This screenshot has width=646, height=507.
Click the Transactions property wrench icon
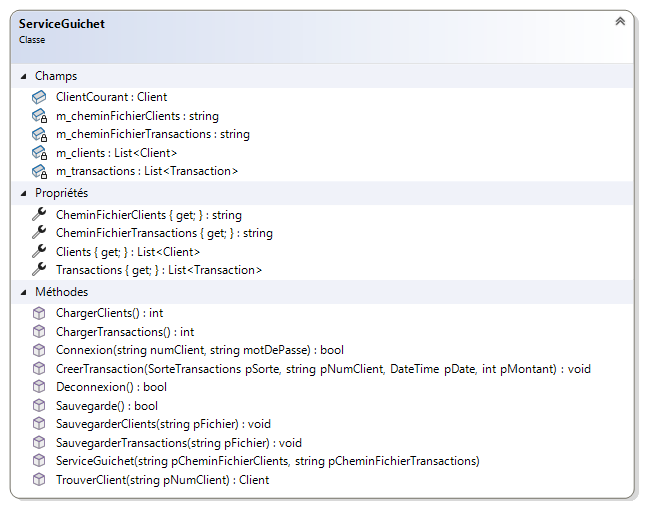pos(39,269)
